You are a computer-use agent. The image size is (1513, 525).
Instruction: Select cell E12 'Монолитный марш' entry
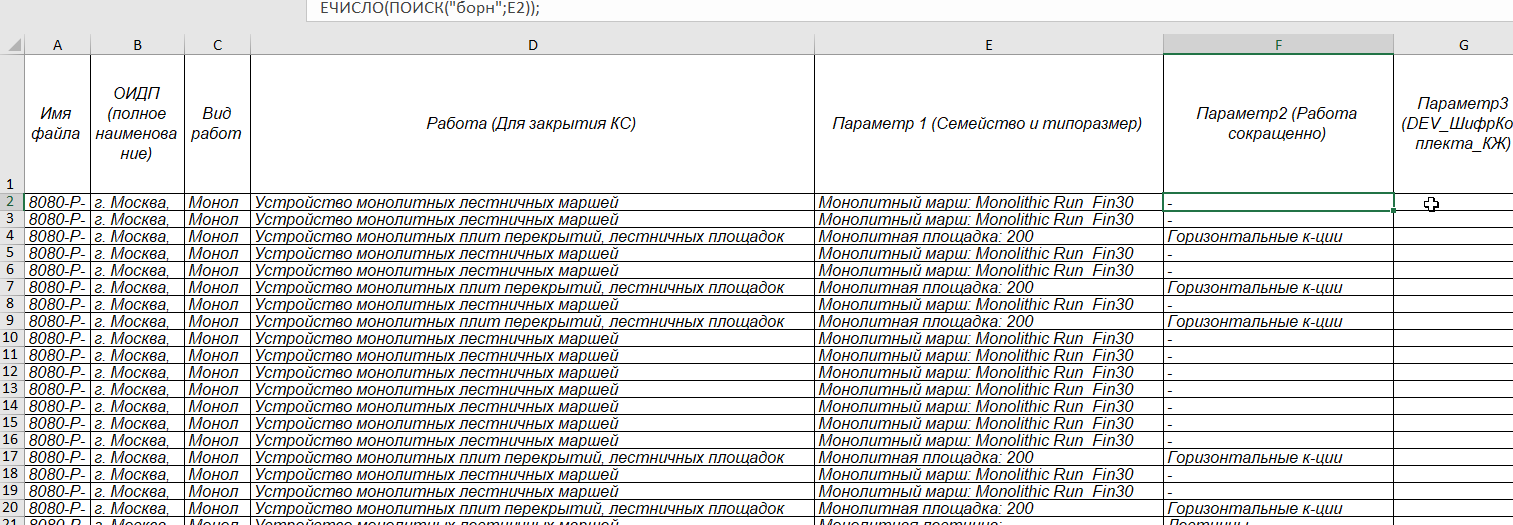coord(989,372)
